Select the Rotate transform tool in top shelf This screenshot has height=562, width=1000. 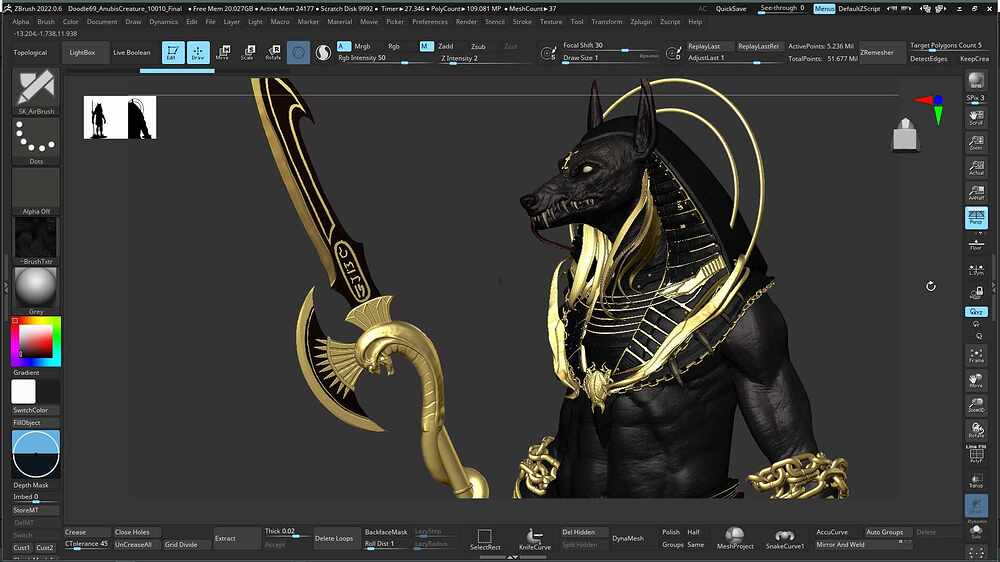point(273,52)
